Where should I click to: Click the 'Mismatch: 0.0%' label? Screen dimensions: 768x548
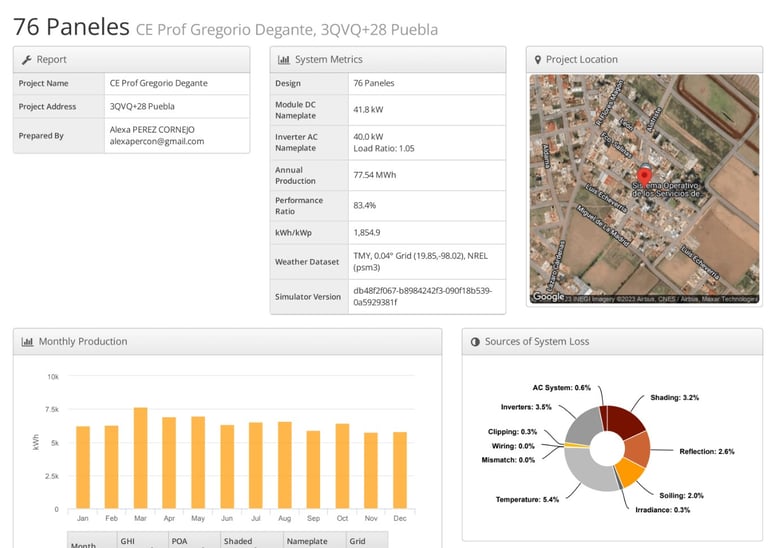tap(508, 460)
